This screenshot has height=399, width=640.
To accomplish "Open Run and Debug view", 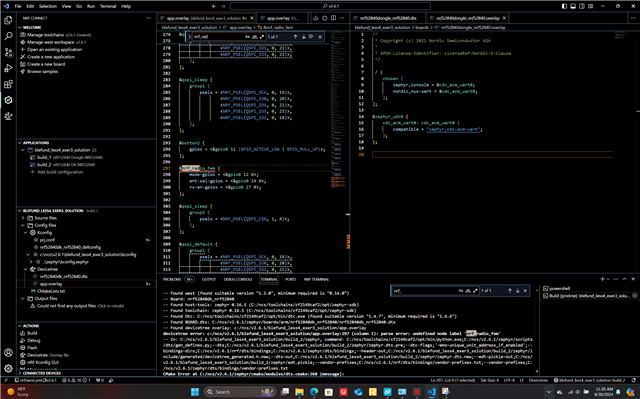I will [x=8, y=68].
